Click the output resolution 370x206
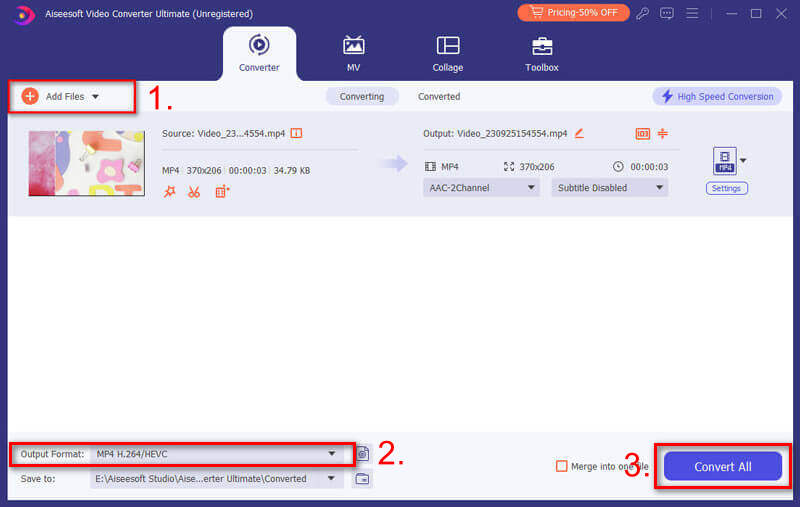The image size is (800, 507). click(x=537, y=167)
